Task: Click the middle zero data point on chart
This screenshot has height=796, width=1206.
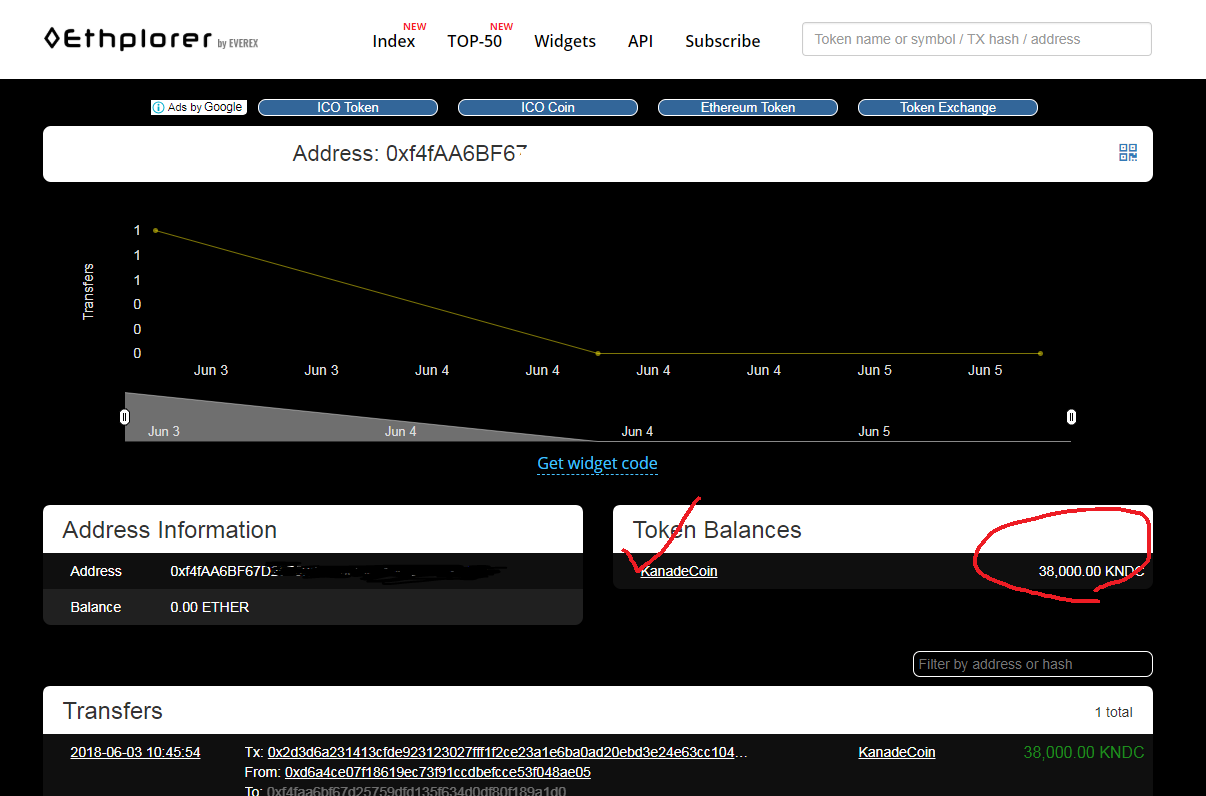Action: click(598, 353)
